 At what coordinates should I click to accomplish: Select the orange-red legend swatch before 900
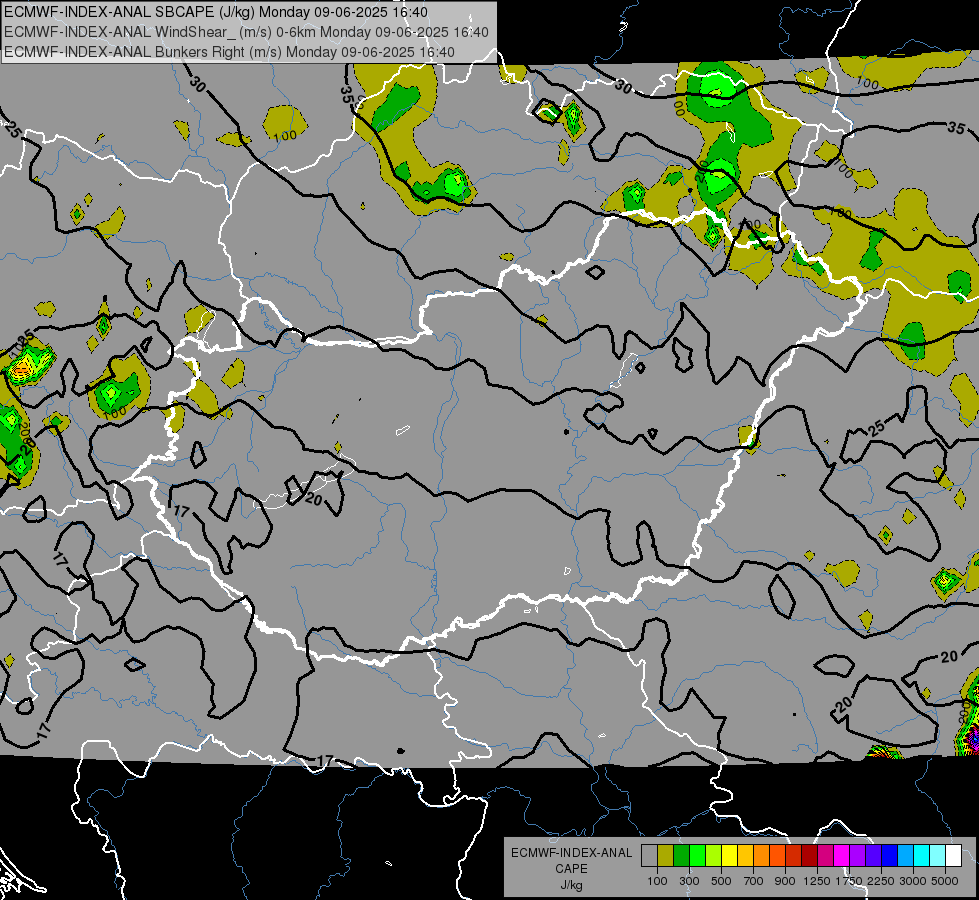tap(777, 856)
